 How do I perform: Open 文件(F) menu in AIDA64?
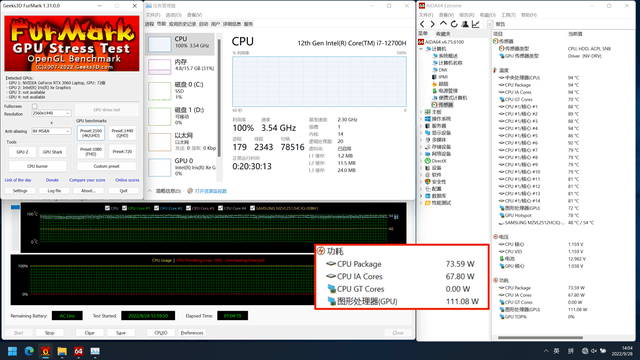427,15
